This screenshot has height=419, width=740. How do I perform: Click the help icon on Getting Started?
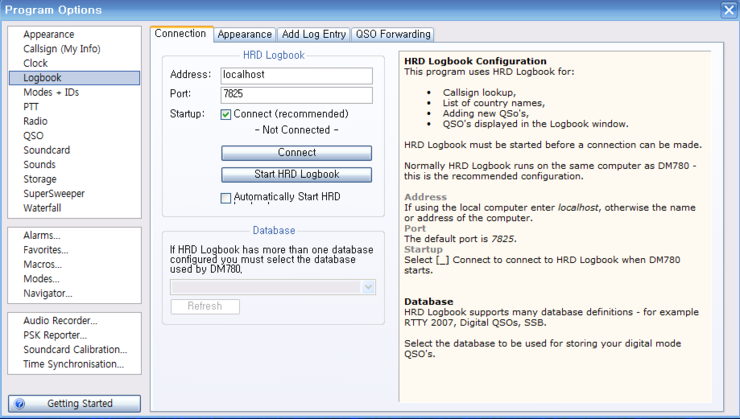19,404
